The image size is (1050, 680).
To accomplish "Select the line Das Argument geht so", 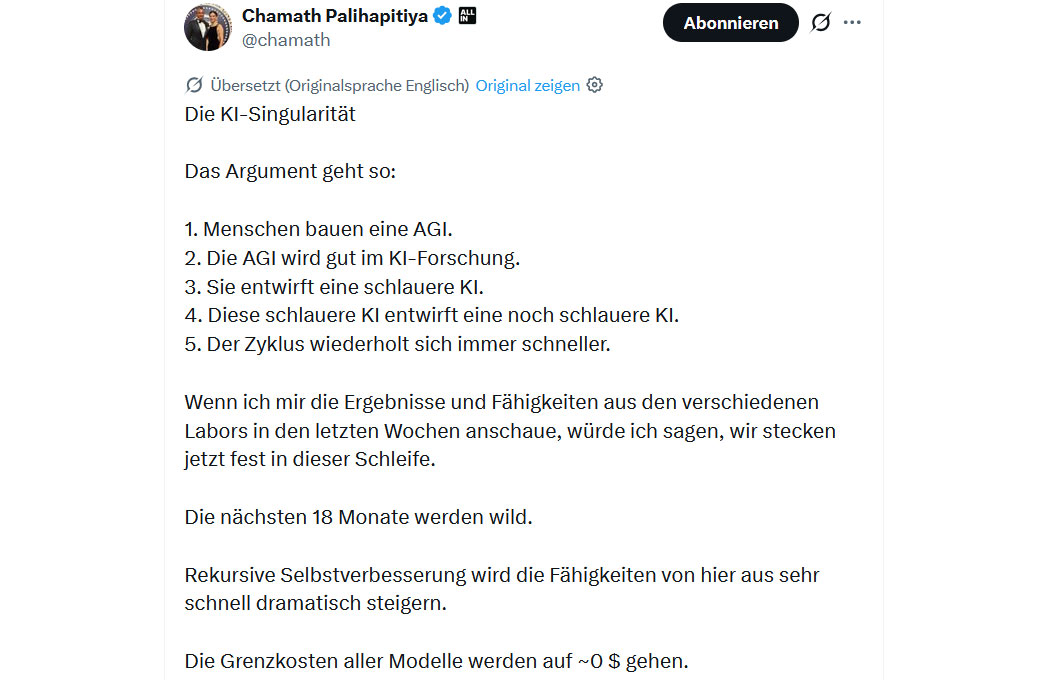I will [x=290, y=172].
